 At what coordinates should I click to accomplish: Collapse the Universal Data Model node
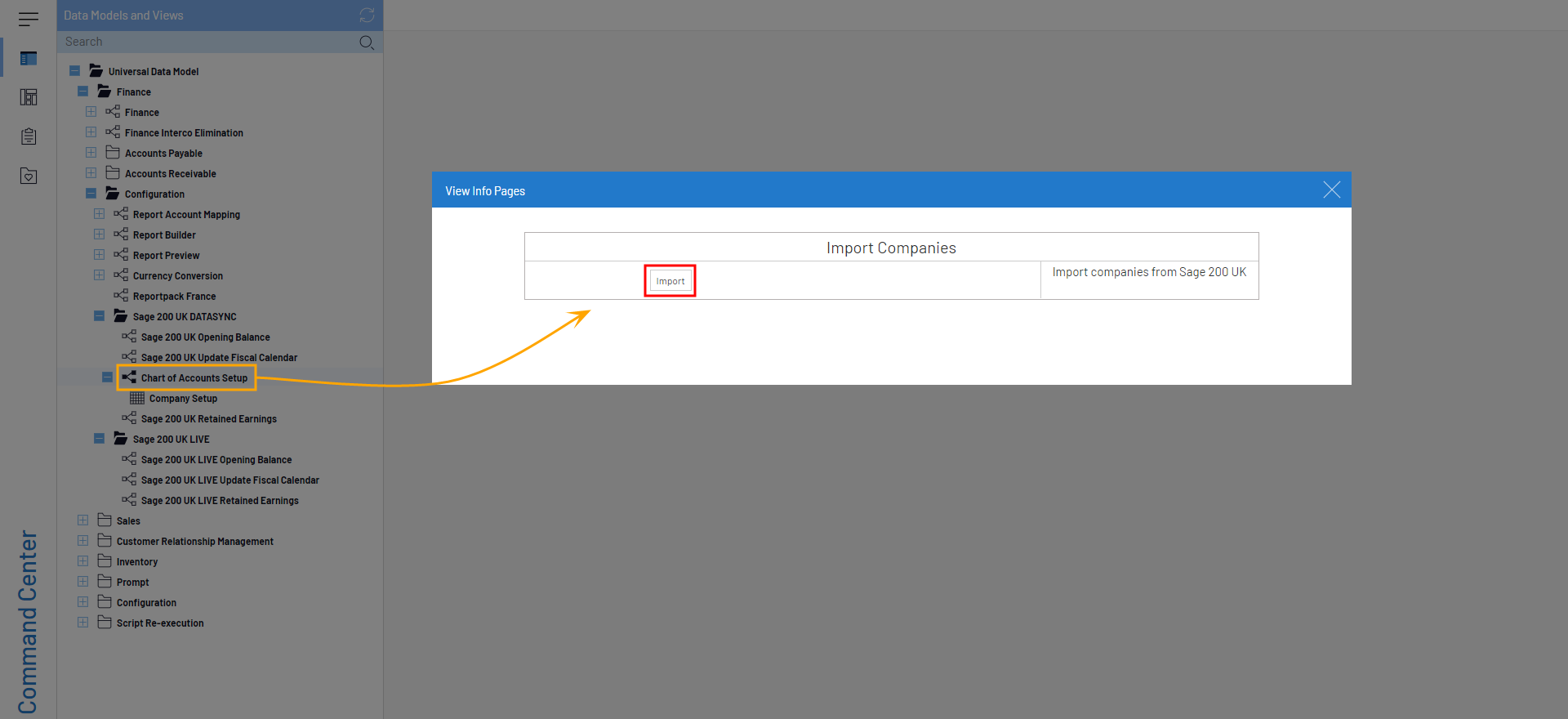pyautogui.click(x=75, y=71)
